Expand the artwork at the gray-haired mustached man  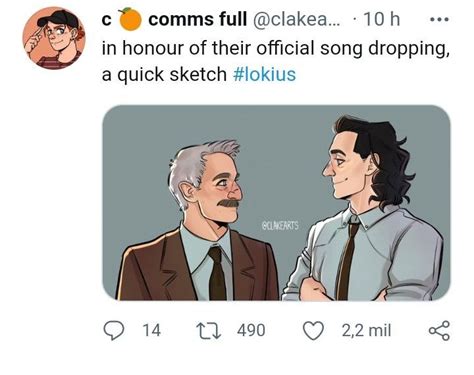pos(199,221)
